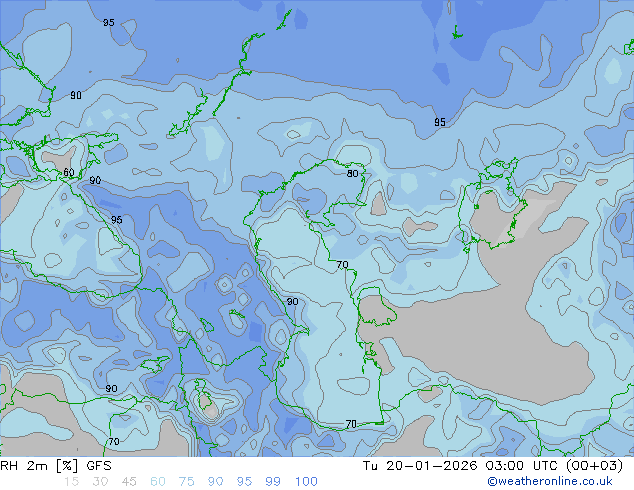Image resolution: width=634 pixels, height=490 pixels.
Task: Select legend value '15' in the color scale
Action: [x=71, y=482]
